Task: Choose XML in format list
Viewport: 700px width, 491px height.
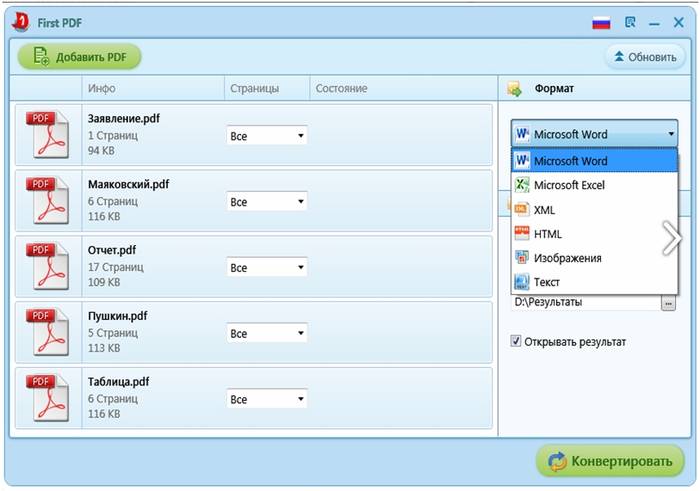Action: [594, 209]
